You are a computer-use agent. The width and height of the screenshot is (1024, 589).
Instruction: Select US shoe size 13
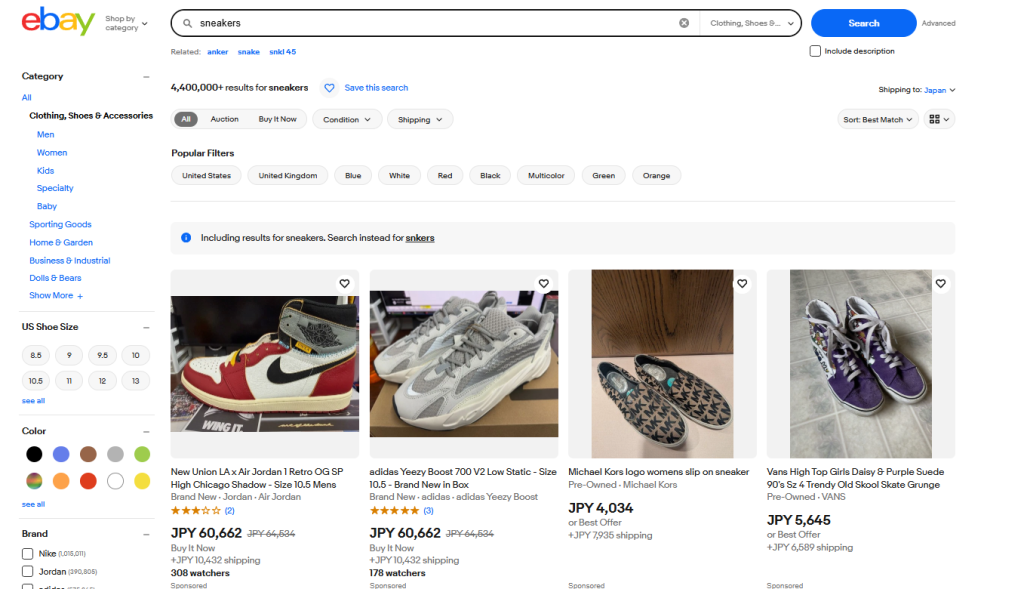(x=136, y=381)
